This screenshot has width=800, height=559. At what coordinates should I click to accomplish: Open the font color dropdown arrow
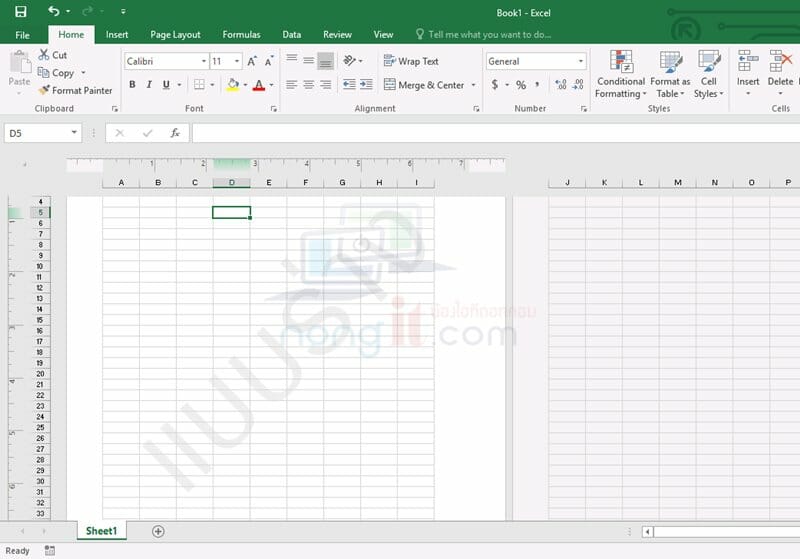coord(271,85)
